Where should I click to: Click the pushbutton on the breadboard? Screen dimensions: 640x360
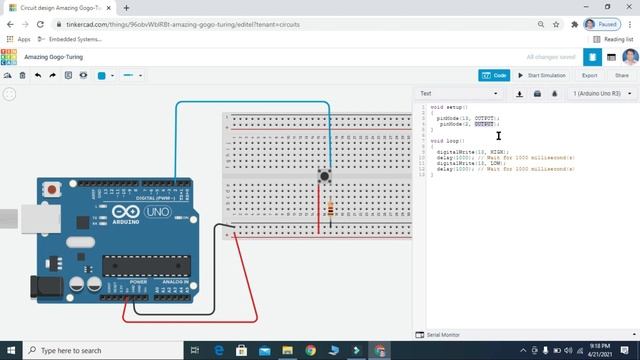click(324, 176)
